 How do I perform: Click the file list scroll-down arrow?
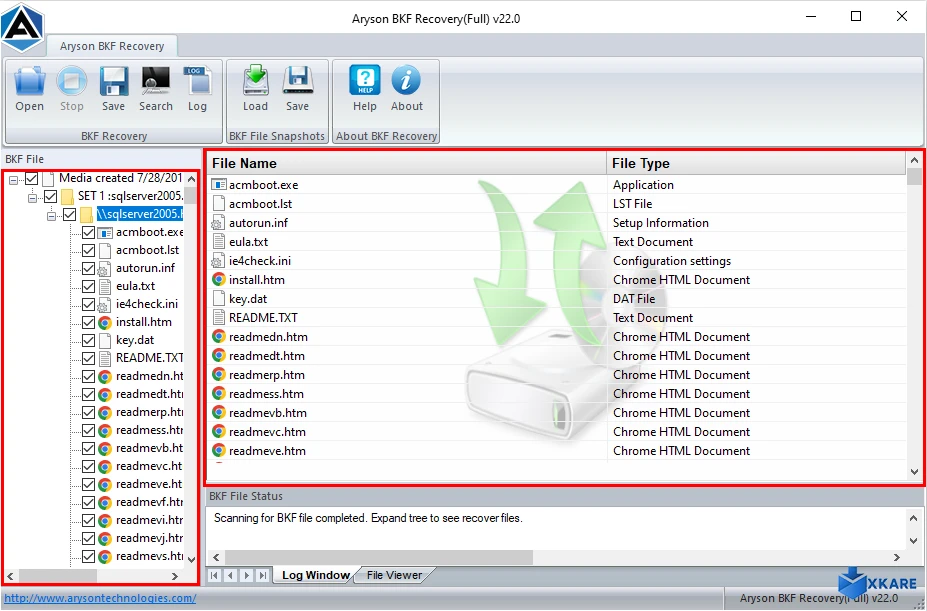tap(915, 472)
